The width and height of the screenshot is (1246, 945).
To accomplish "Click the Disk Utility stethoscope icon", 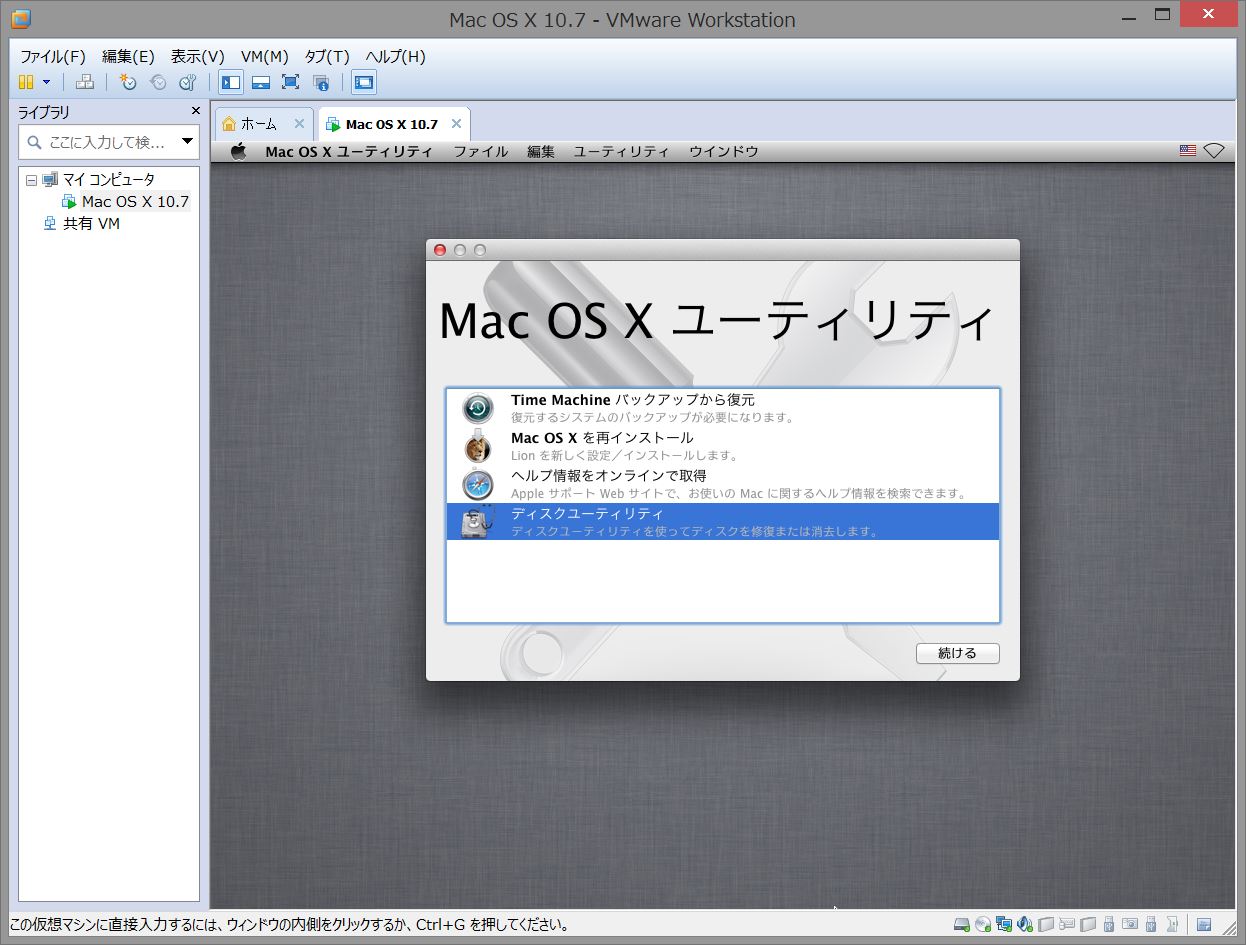I will tap(478, 522).
